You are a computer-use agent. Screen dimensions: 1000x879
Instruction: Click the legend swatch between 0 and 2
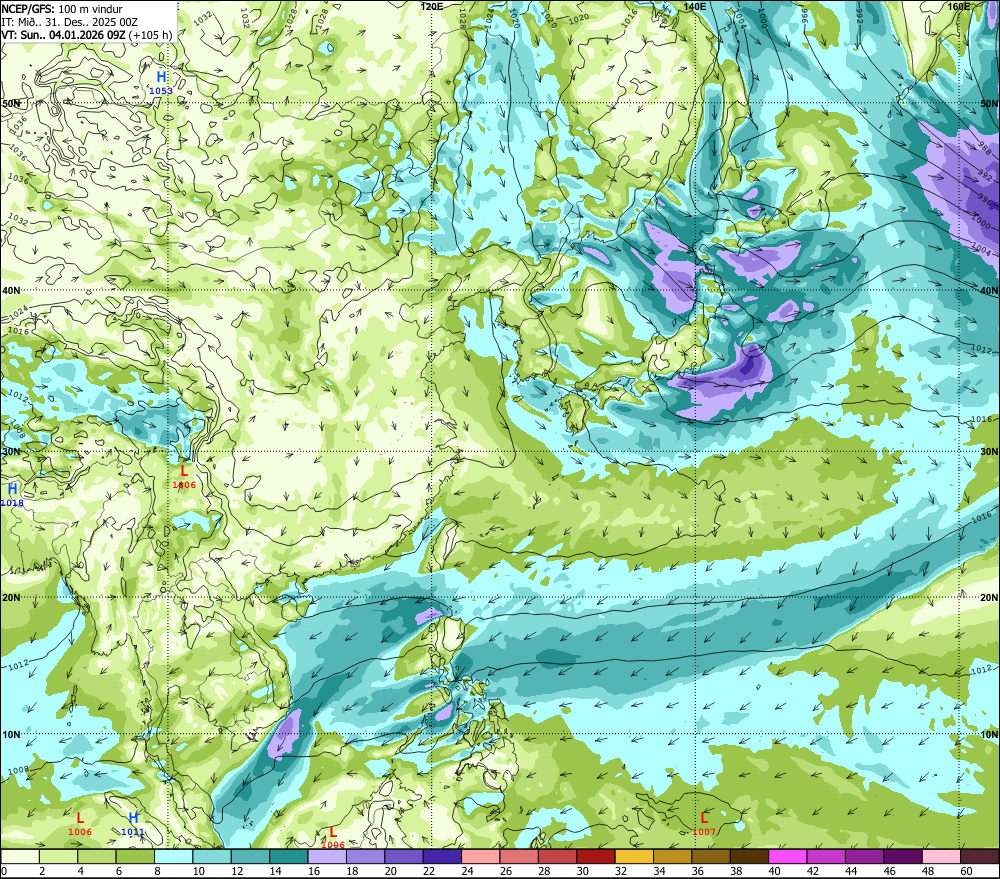[x=20, y=856]
